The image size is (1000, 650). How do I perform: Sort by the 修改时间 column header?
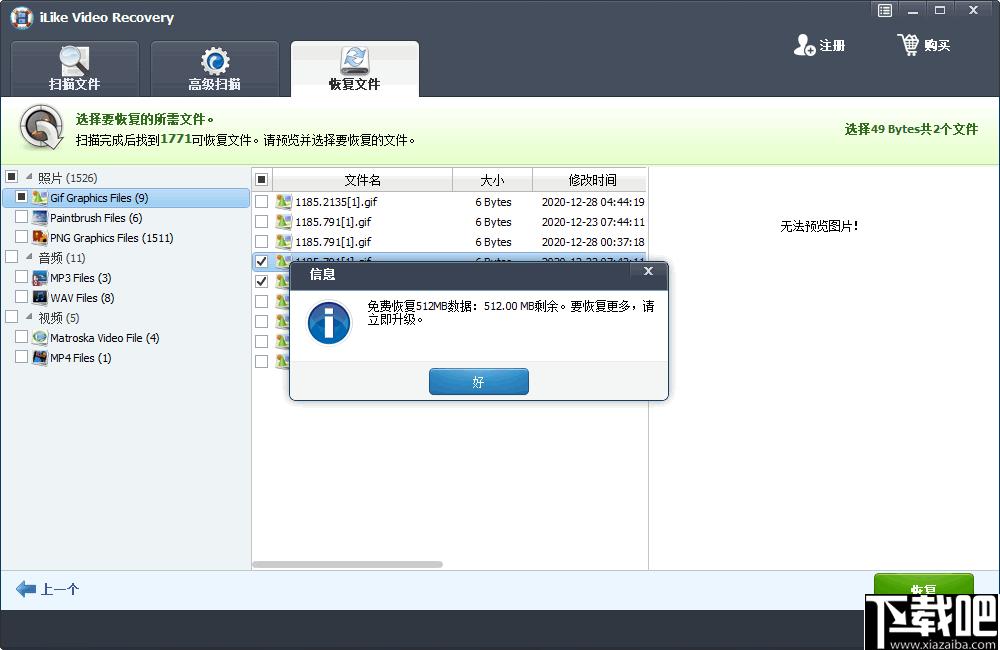(592, 180)
